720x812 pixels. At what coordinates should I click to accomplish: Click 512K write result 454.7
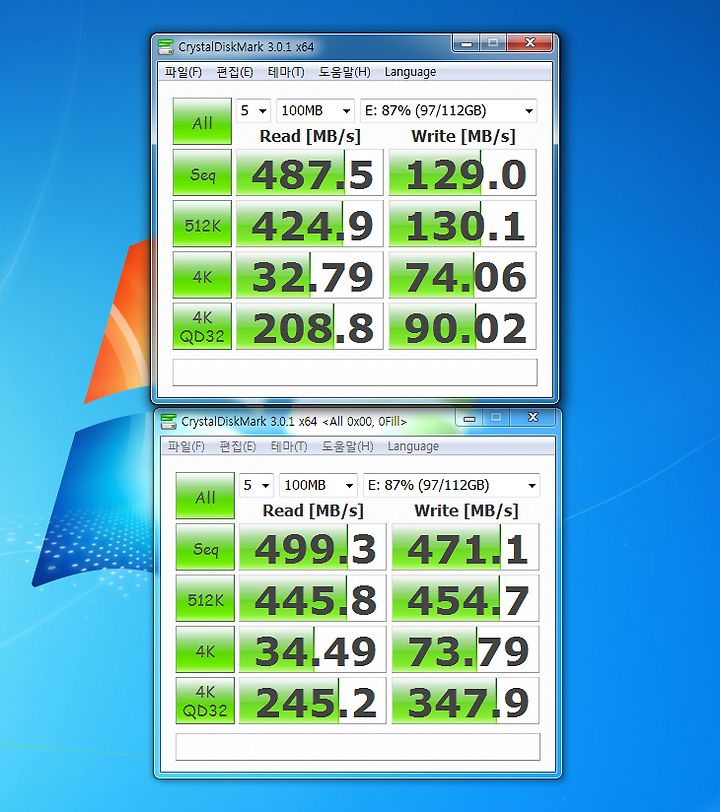point(466,598)
